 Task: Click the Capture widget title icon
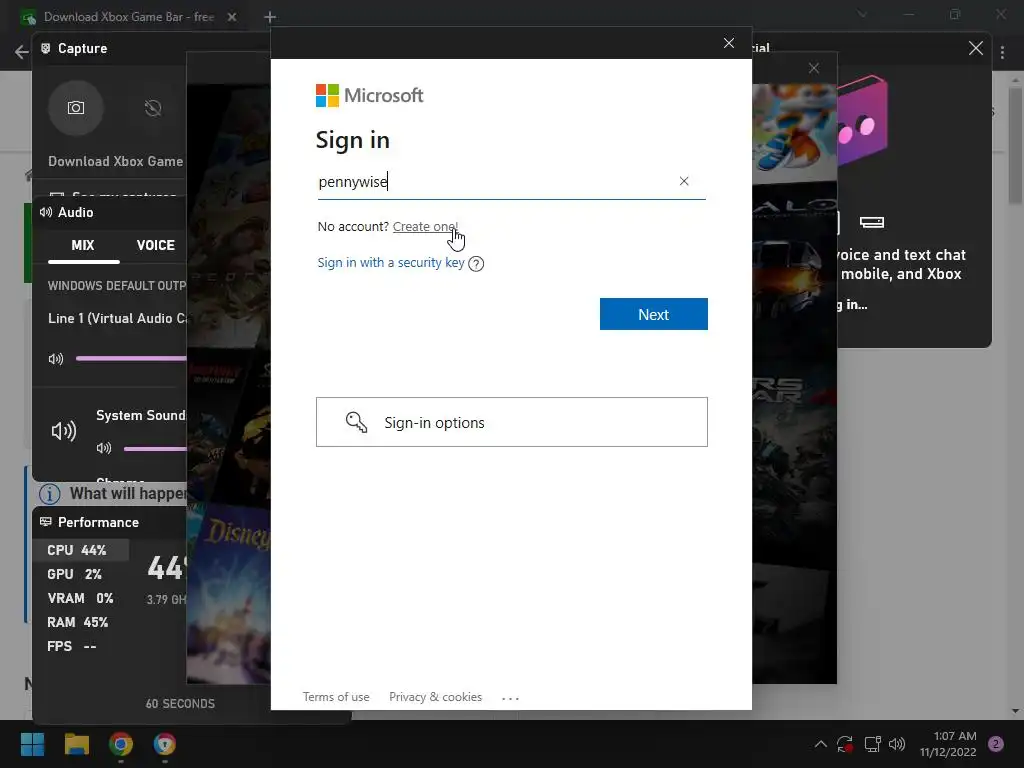[46, 48]
